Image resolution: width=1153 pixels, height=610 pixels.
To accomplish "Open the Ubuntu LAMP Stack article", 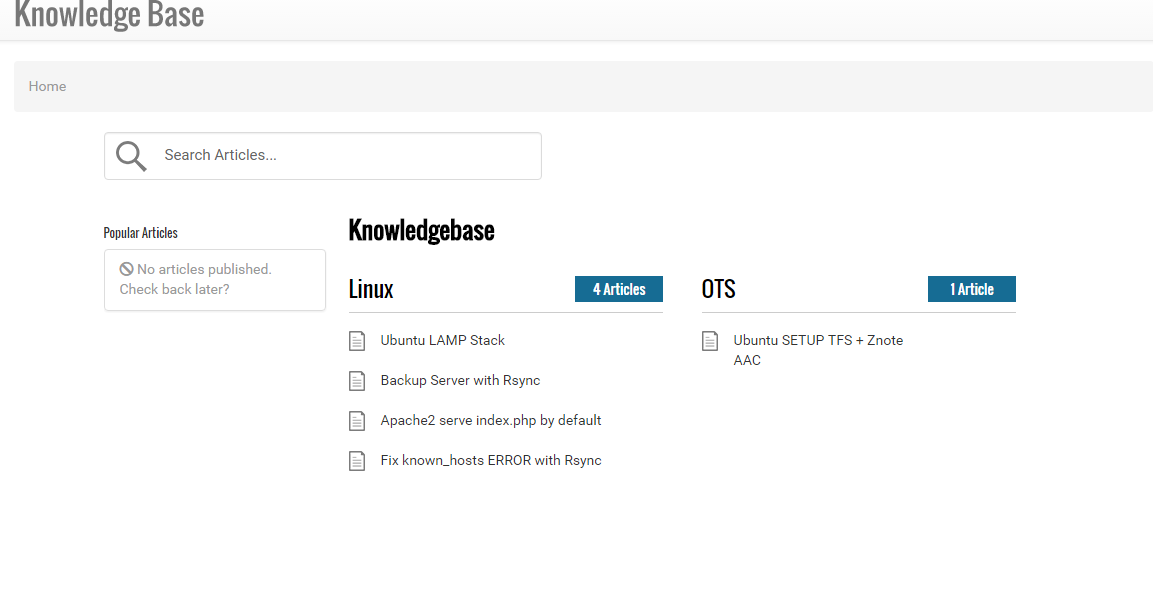I will point(443,340).
